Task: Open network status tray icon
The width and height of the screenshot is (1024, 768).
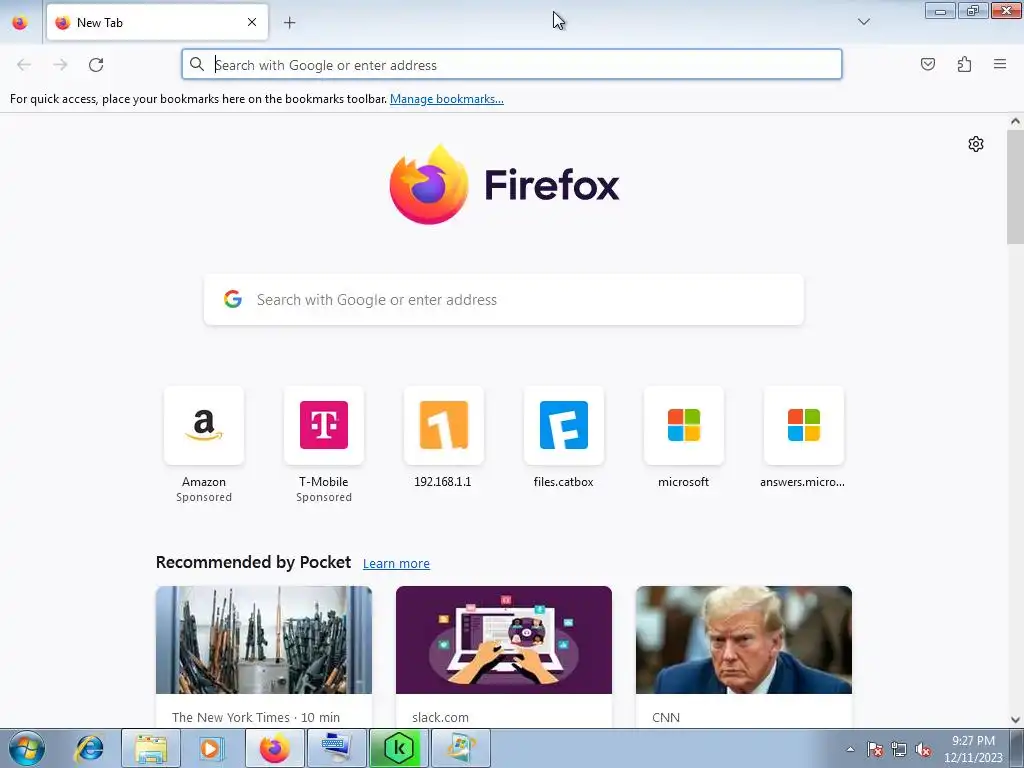Action: point(899,749)
